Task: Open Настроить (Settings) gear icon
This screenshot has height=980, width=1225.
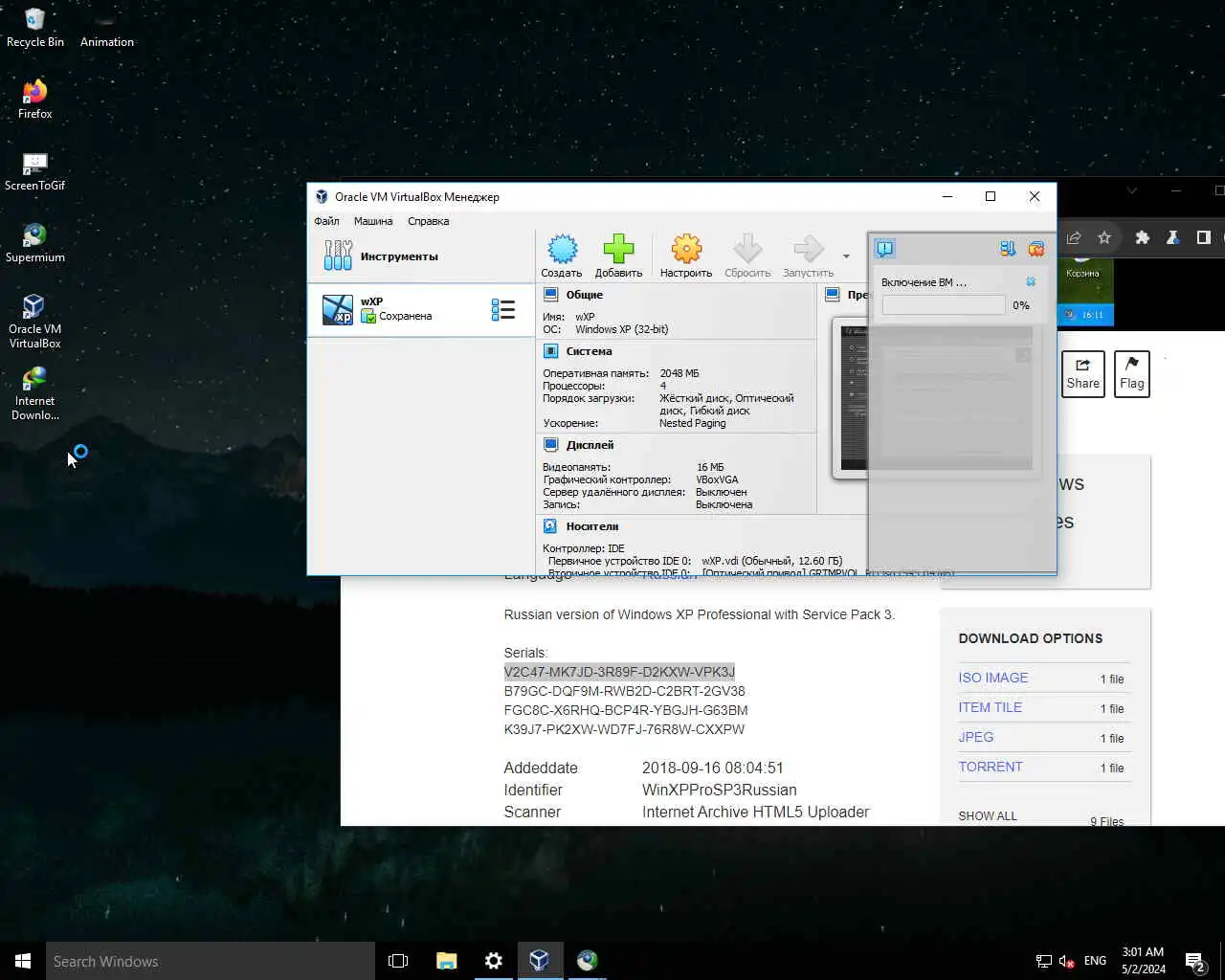Action: 685,256
